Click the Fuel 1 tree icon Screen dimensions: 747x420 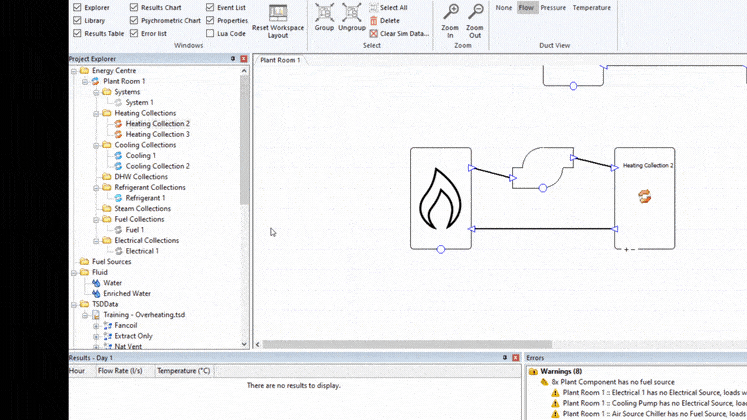pos(118,230)
